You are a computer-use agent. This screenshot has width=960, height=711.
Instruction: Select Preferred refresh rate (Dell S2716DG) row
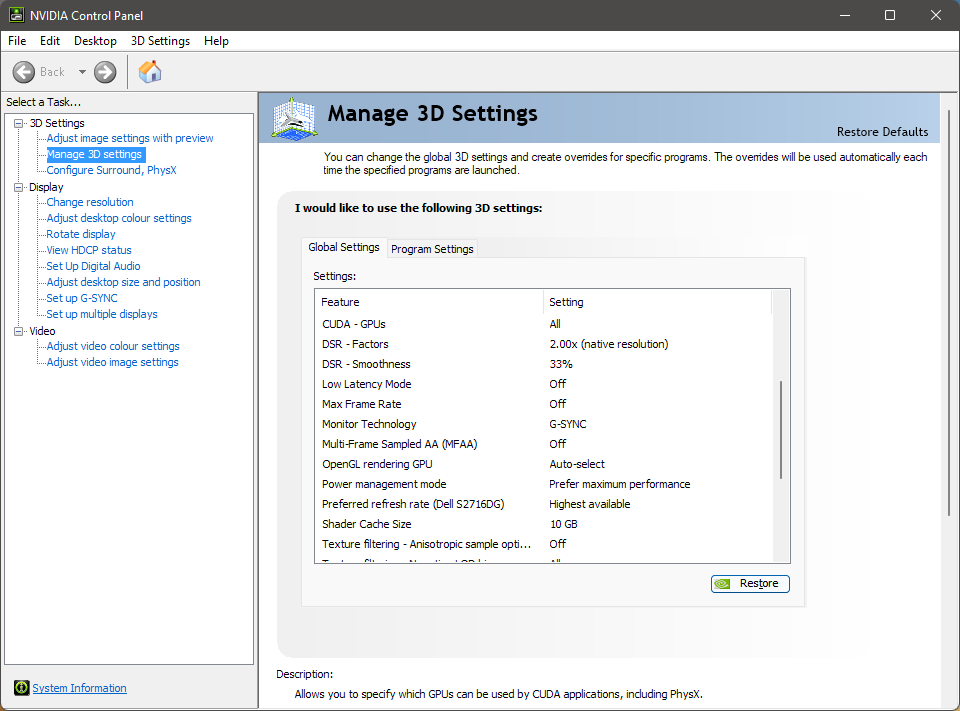544,504
